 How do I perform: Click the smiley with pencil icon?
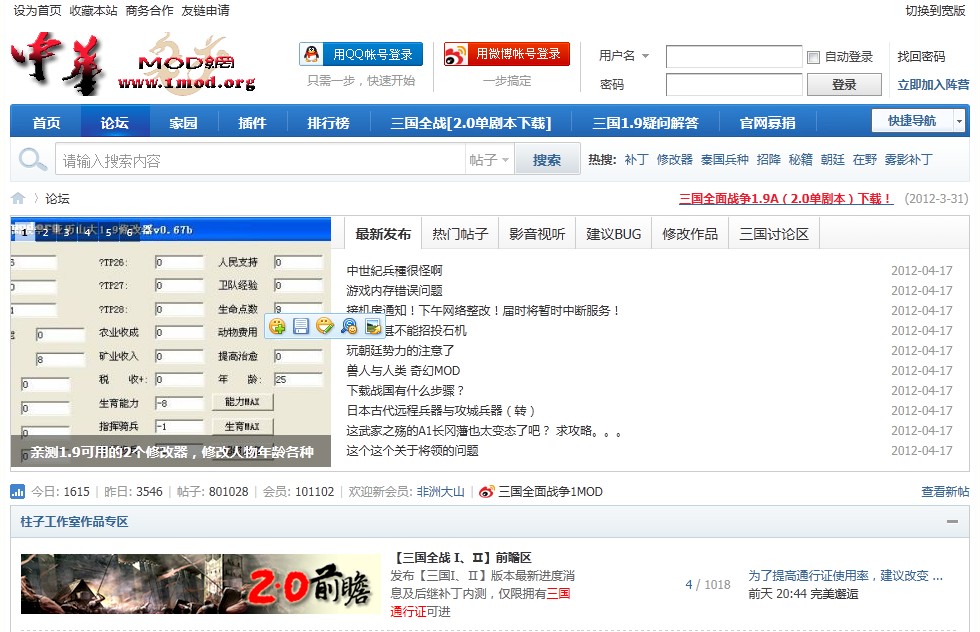pyautogui.click(x=324, y=326)
